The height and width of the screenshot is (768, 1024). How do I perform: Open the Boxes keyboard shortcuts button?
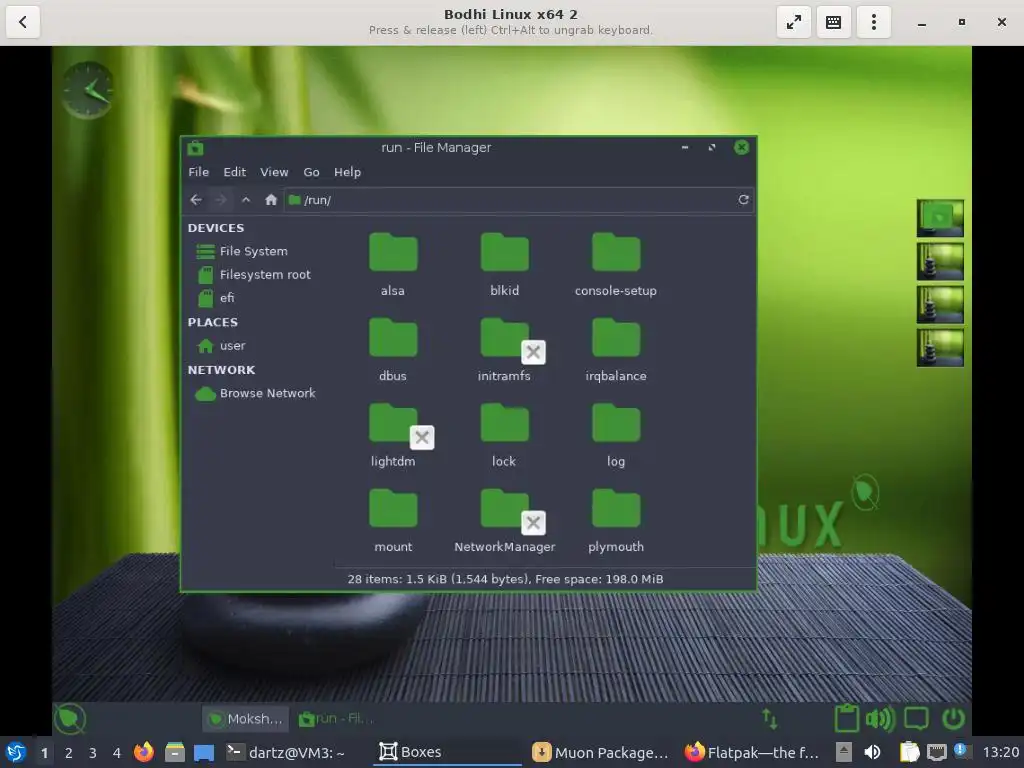click(833, 22)
